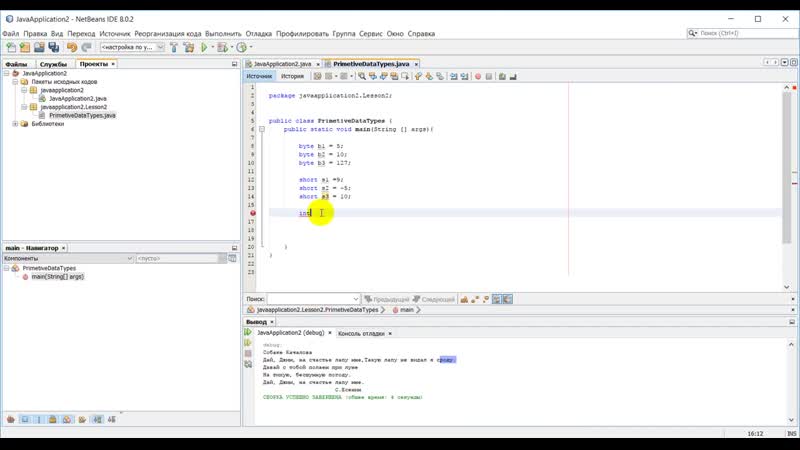Select PrimetiveDataTypes.java in project tree
Image resolution: width=800 pixels, height=450 pixels.
(82, 115)
